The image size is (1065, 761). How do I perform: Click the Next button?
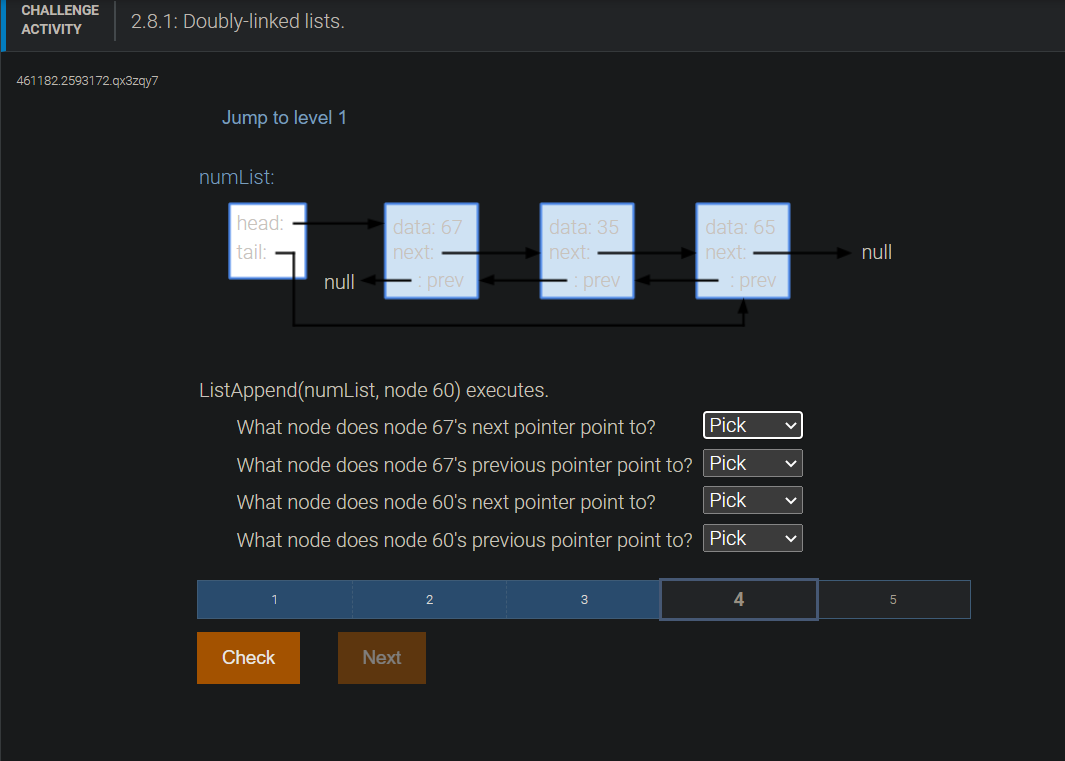click(381, 657)
